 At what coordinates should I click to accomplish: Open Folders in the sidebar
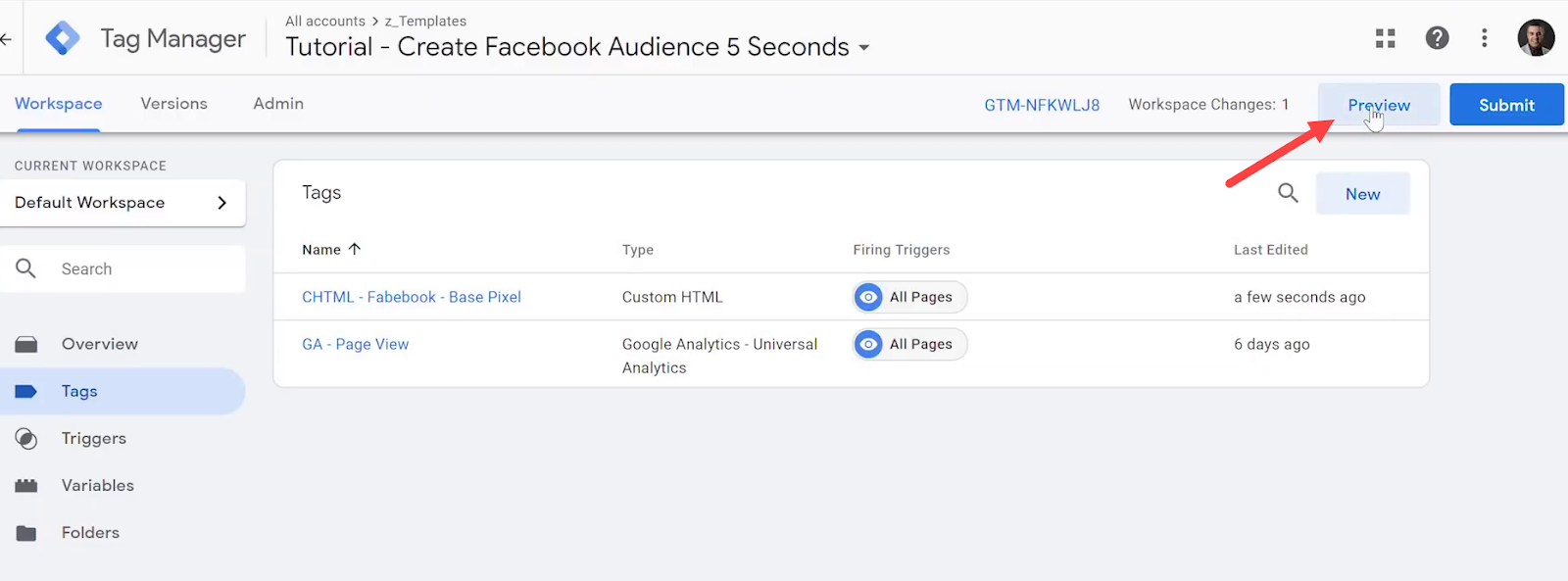(122, 532)
